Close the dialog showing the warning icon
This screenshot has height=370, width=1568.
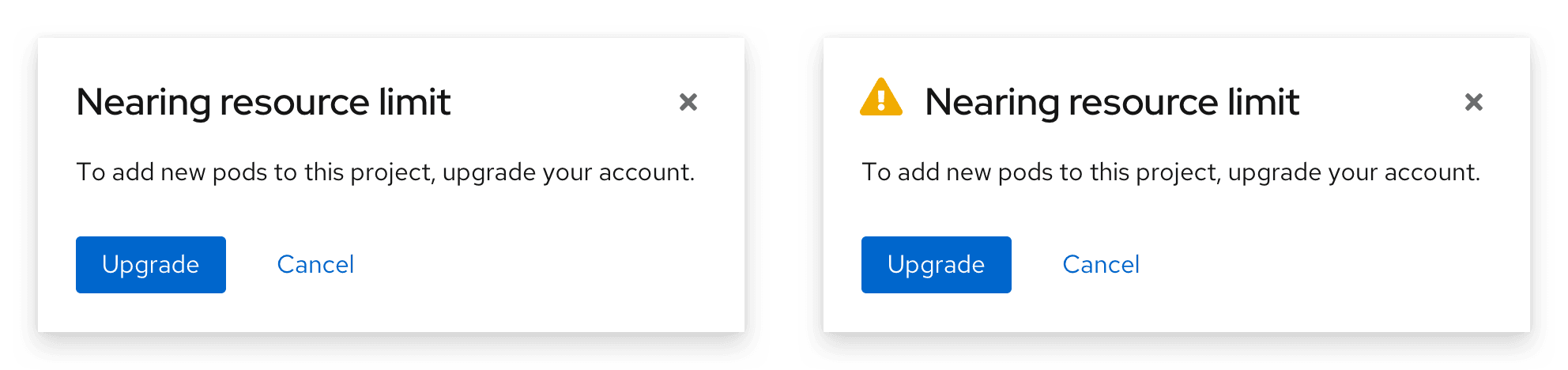coord(1473,102)
